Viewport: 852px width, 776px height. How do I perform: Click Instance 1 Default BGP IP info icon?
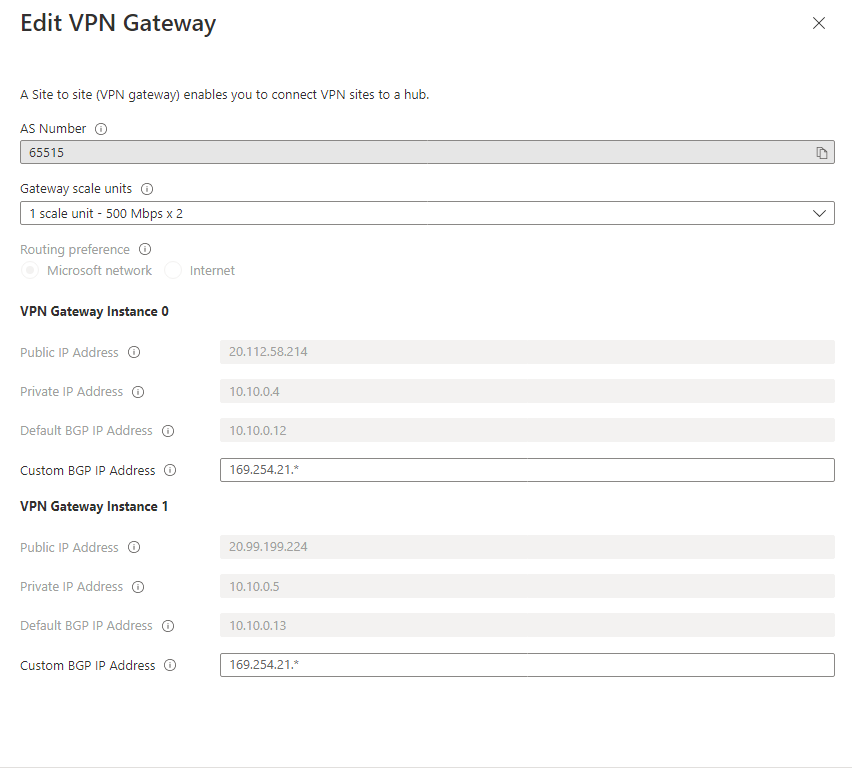pos(168,626)
